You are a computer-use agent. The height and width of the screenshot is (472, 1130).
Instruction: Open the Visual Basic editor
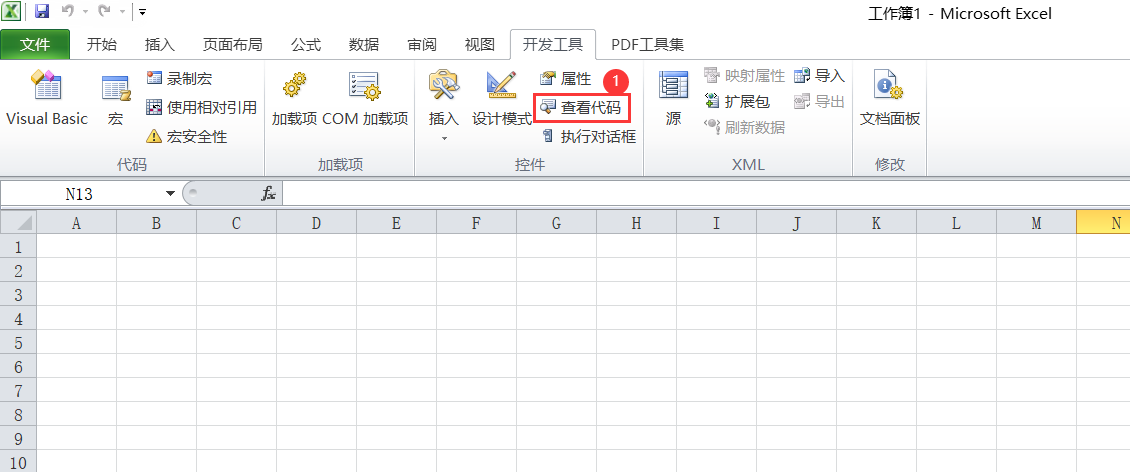pos(47,100)
